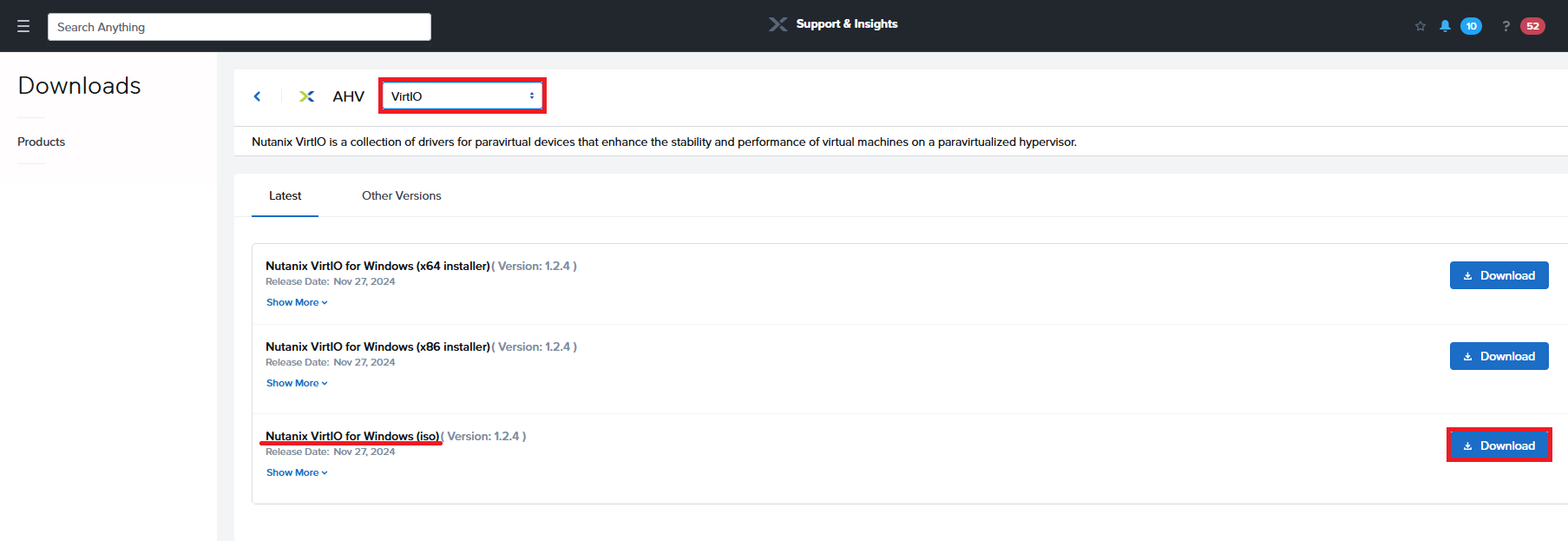Open the help question mark icon
The image size is (1568, 541).
coord(1506,26)
